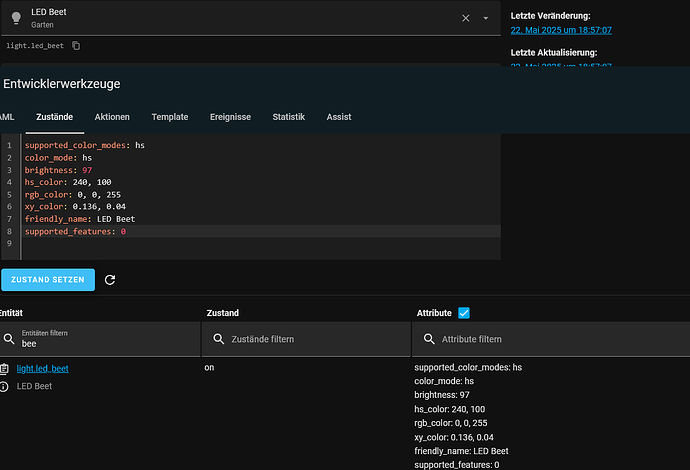The image size is (690, 470).
Task: Click the search icon in Attribute filter
Action: [x=429, y=339]
